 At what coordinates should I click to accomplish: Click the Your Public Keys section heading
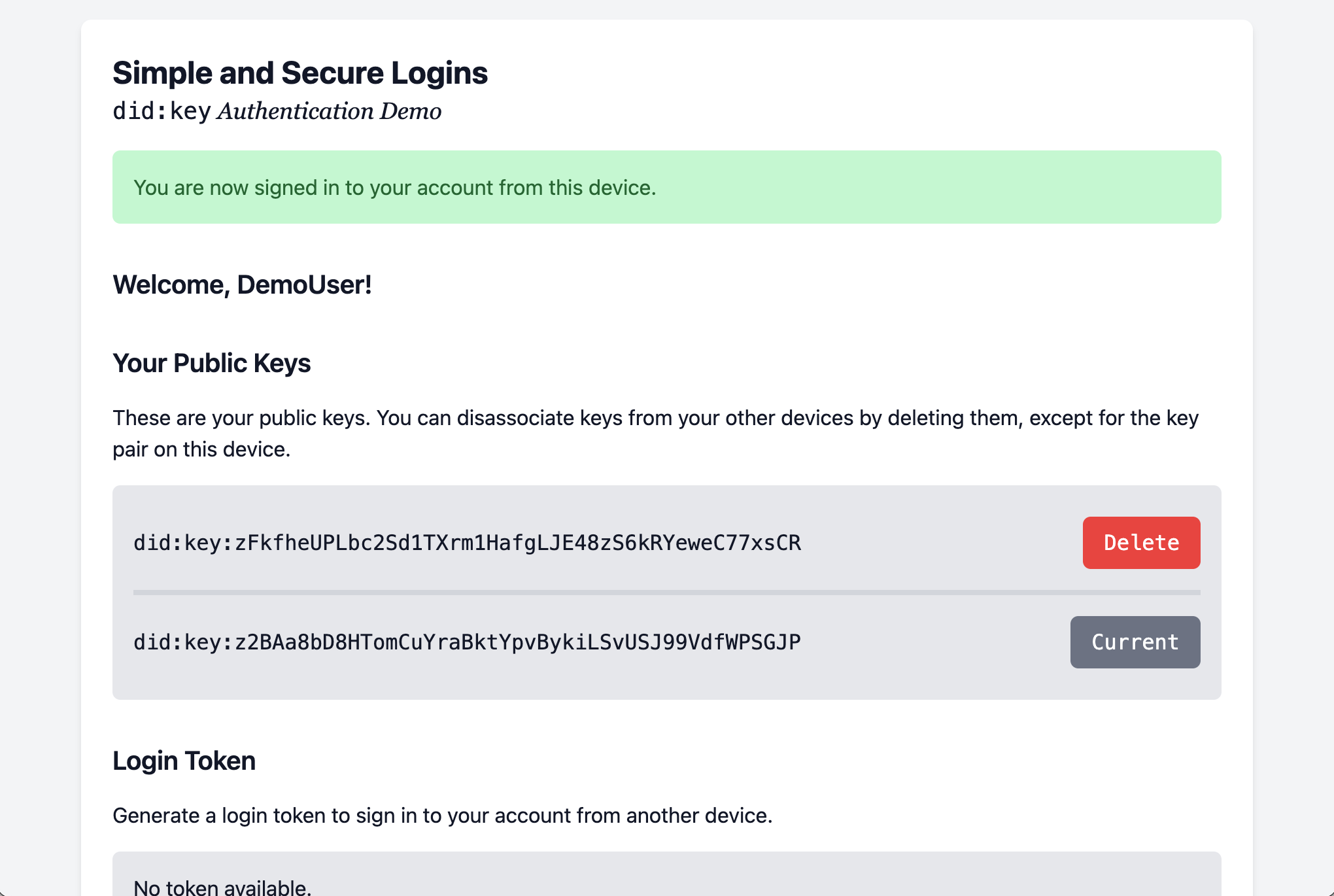pos(212,363)
